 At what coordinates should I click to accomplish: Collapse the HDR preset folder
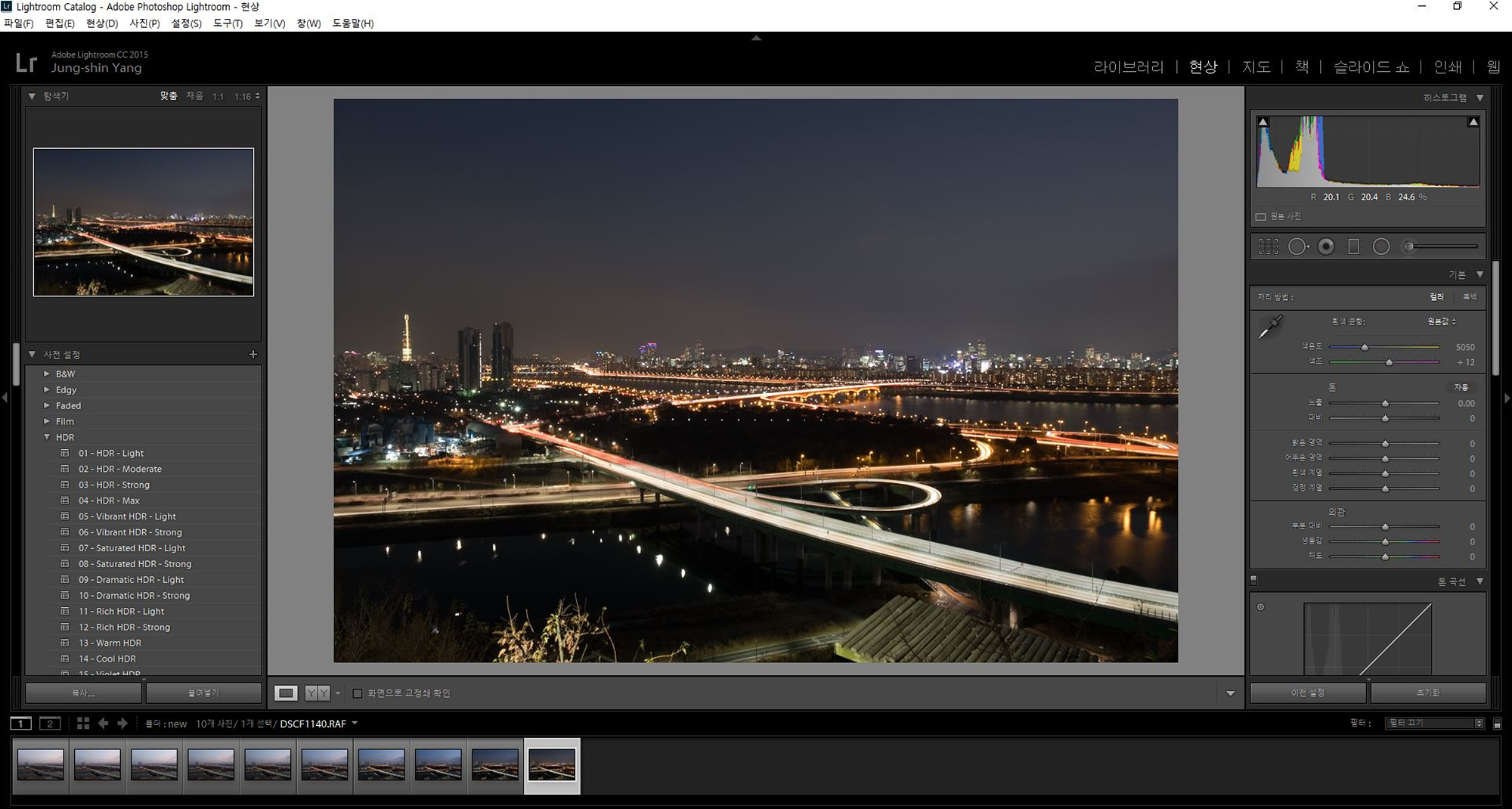(x=47, y=437)
